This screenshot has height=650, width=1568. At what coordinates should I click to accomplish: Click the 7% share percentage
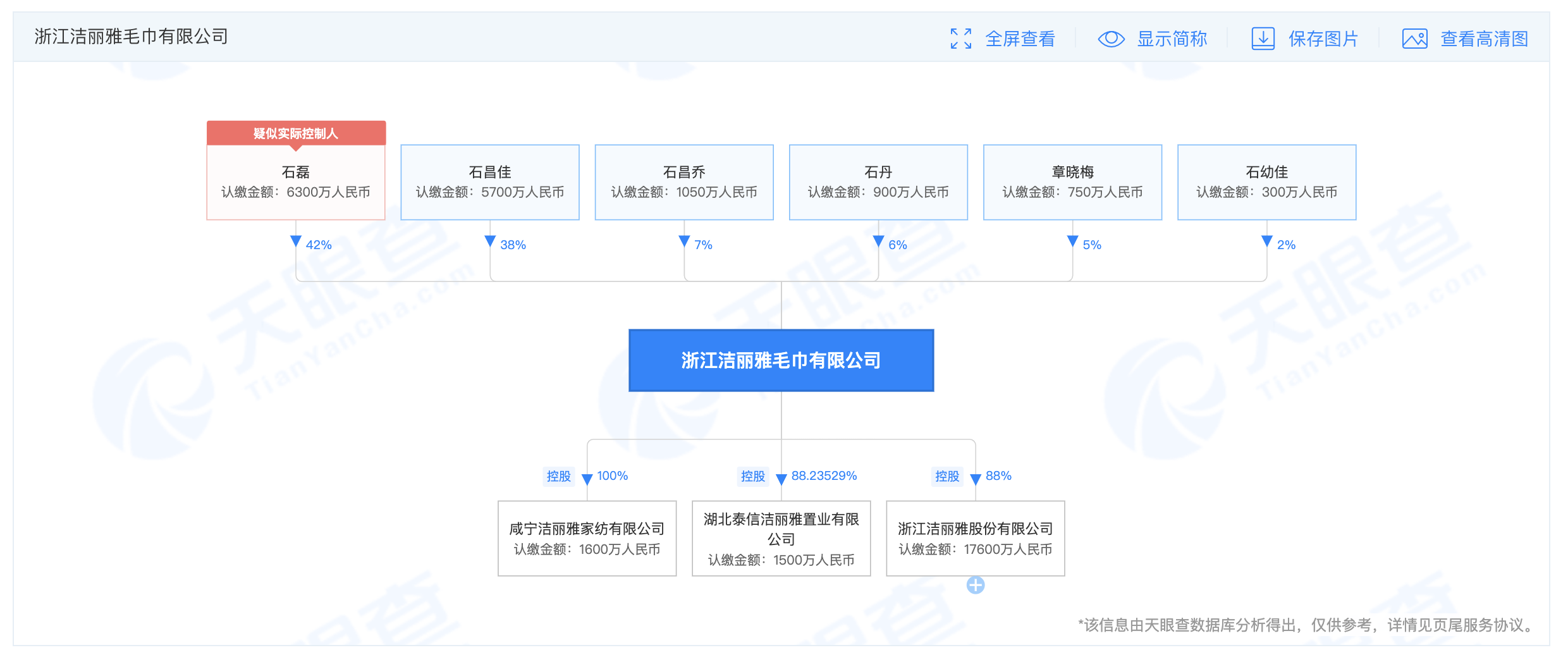click(x=703, y=245)
